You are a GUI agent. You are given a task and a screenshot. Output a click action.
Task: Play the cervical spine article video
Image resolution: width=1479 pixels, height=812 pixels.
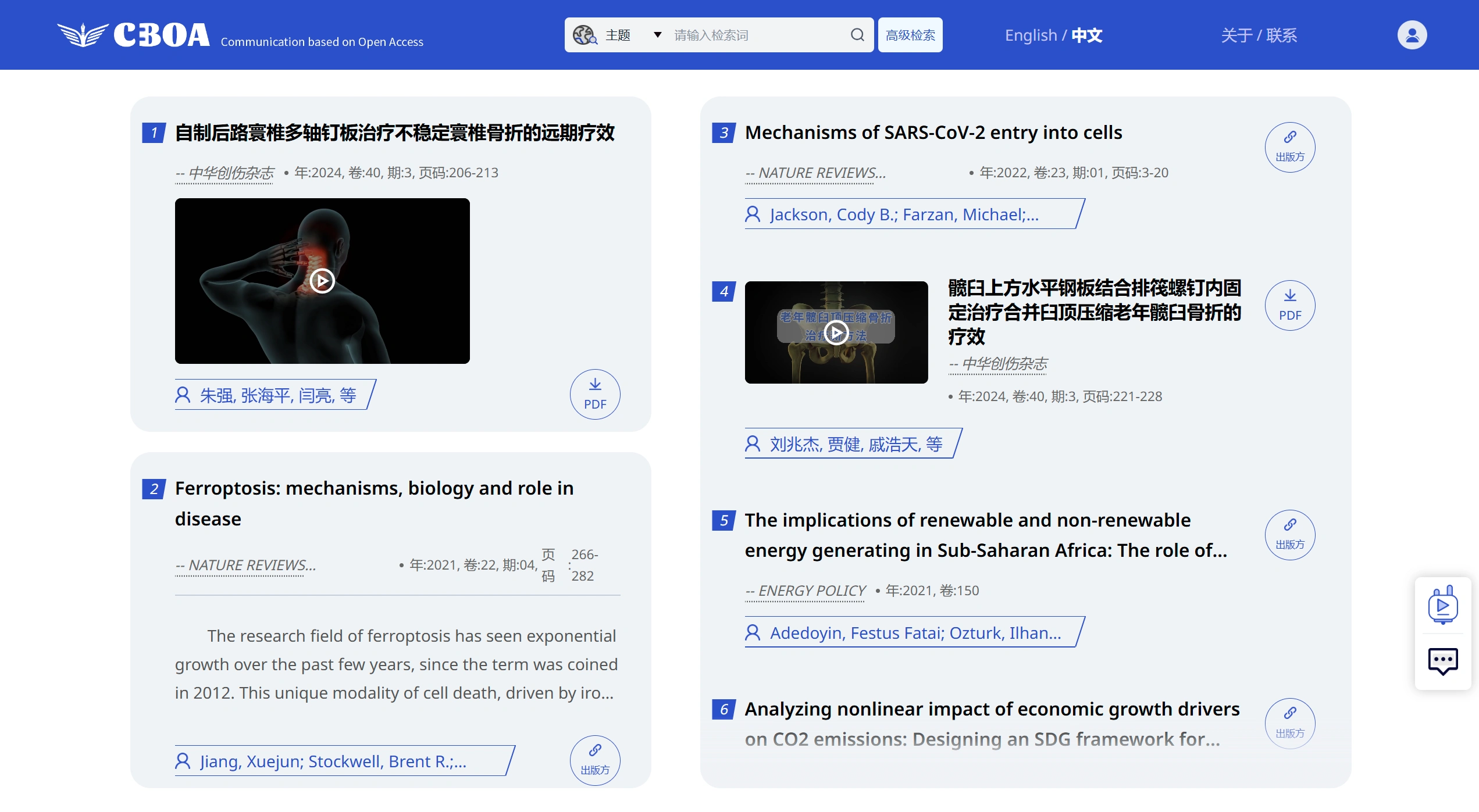321,281
